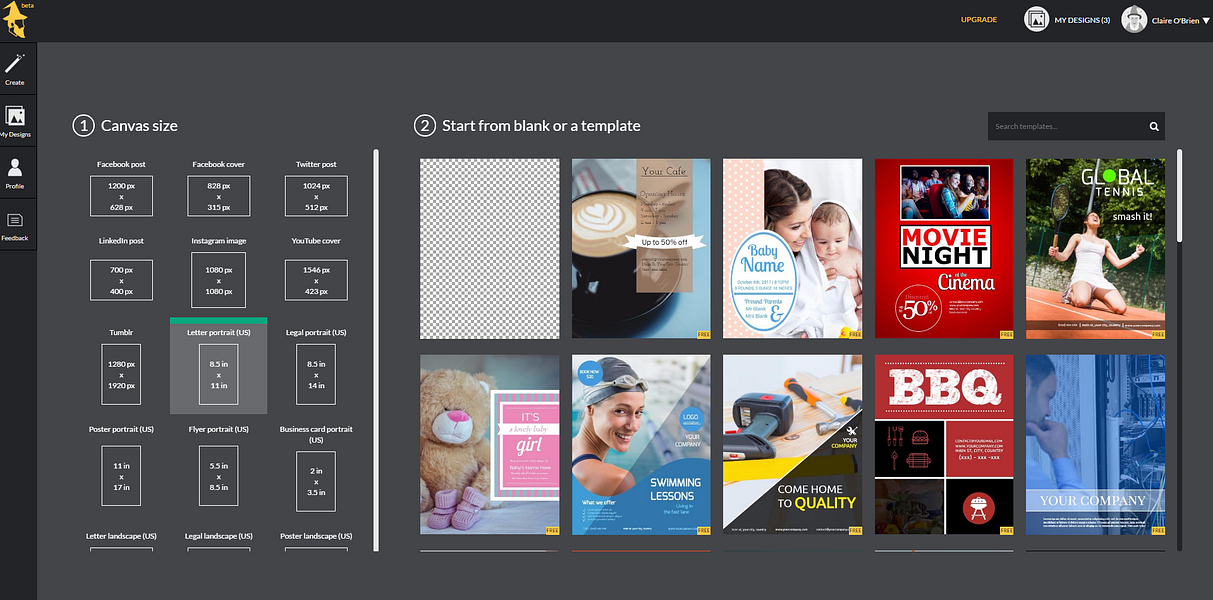Select the Swimming Lessons template
Screen dimensions: 1213x600
[x=640, y=444]
